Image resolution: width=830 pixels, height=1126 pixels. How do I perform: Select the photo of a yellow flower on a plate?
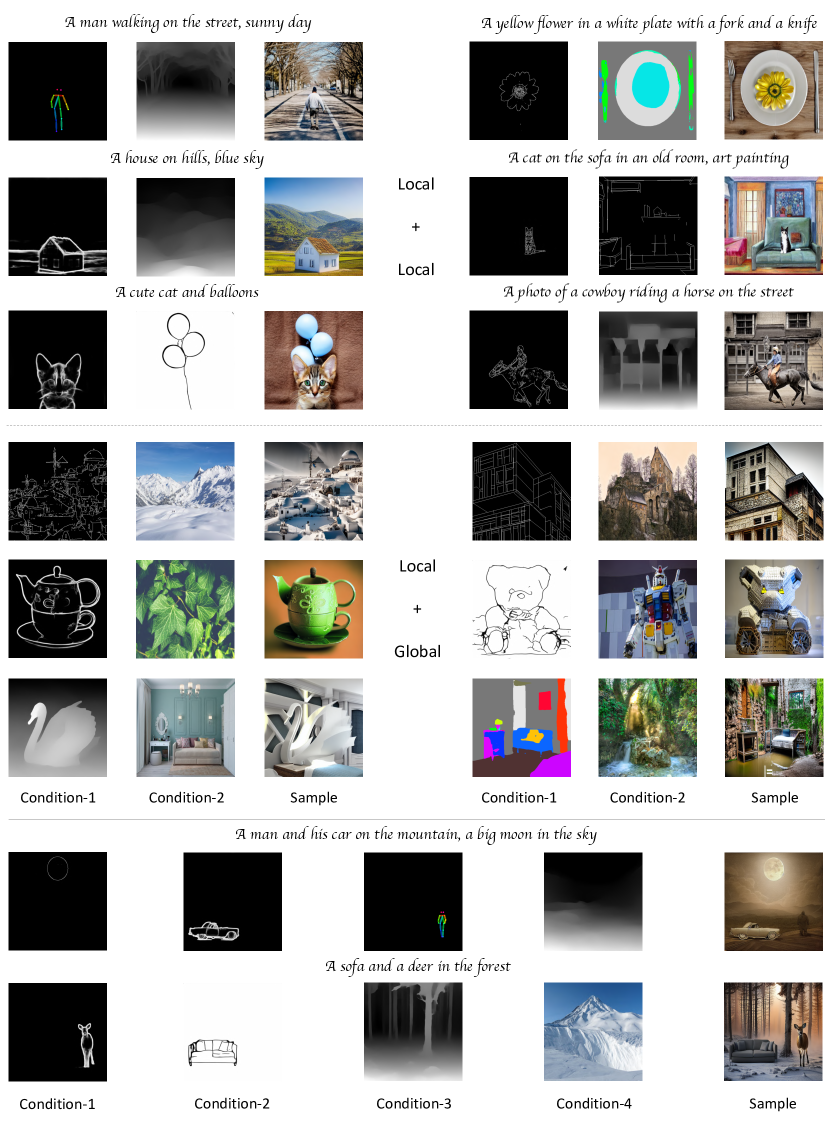(773, 90)
